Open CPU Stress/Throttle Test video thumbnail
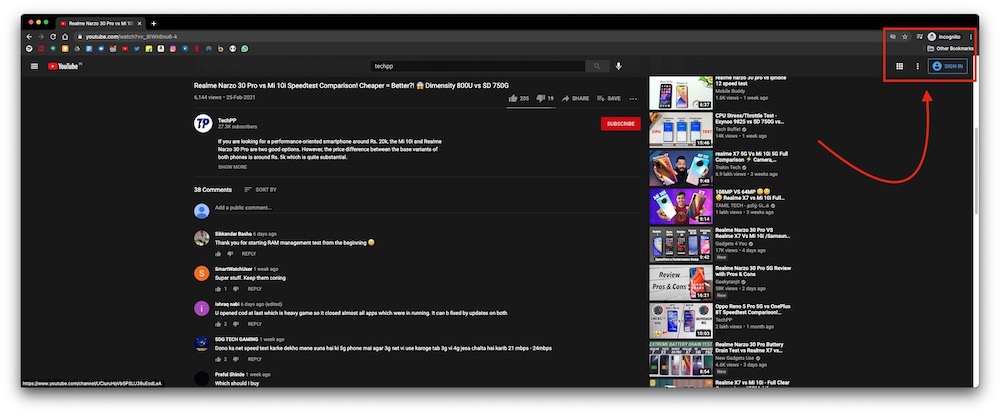This screenshot has width=1000, height=415. click(680, 130)
